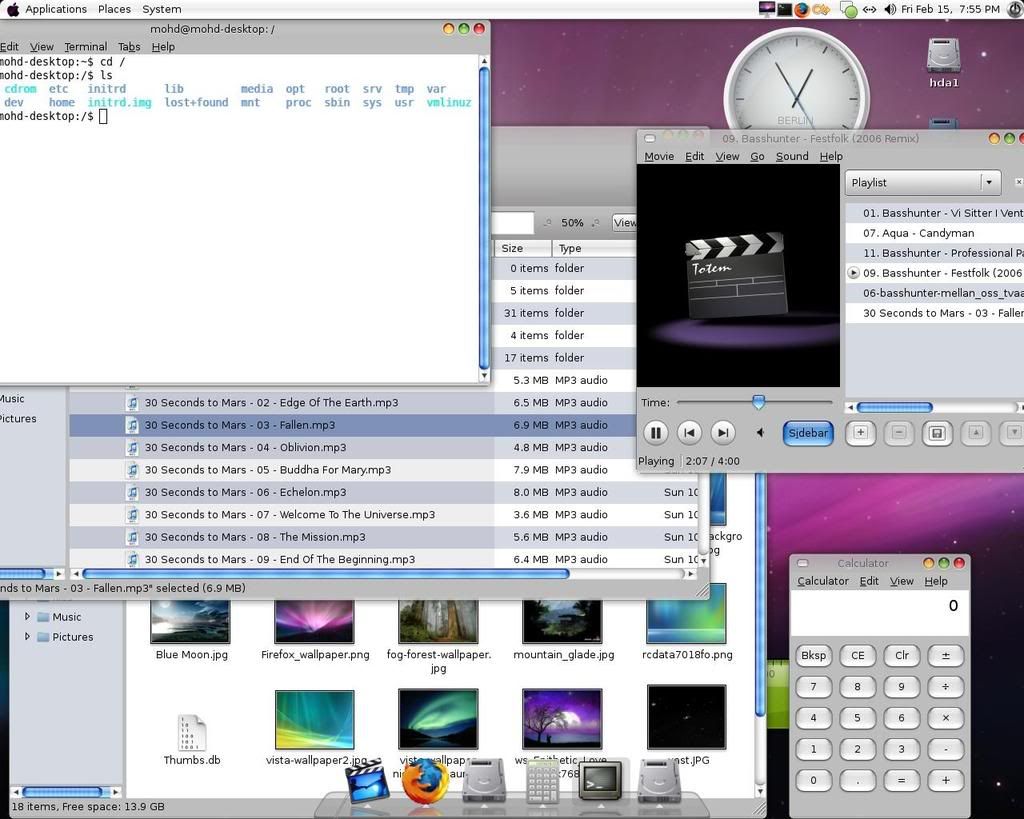
Task: Open the Terminal menu in the terminal window
Action: 86,46
